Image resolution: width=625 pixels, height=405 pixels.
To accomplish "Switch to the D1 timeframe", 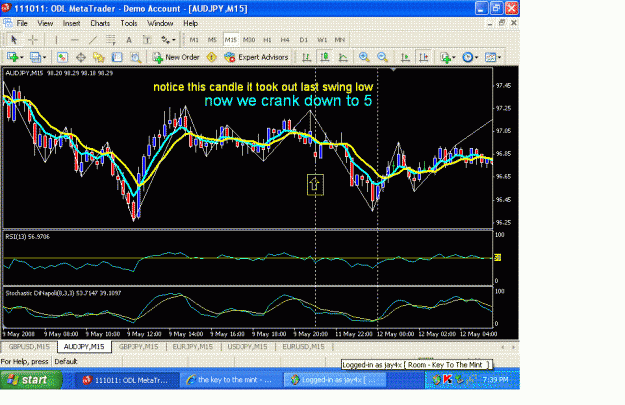I will [303, 40].
